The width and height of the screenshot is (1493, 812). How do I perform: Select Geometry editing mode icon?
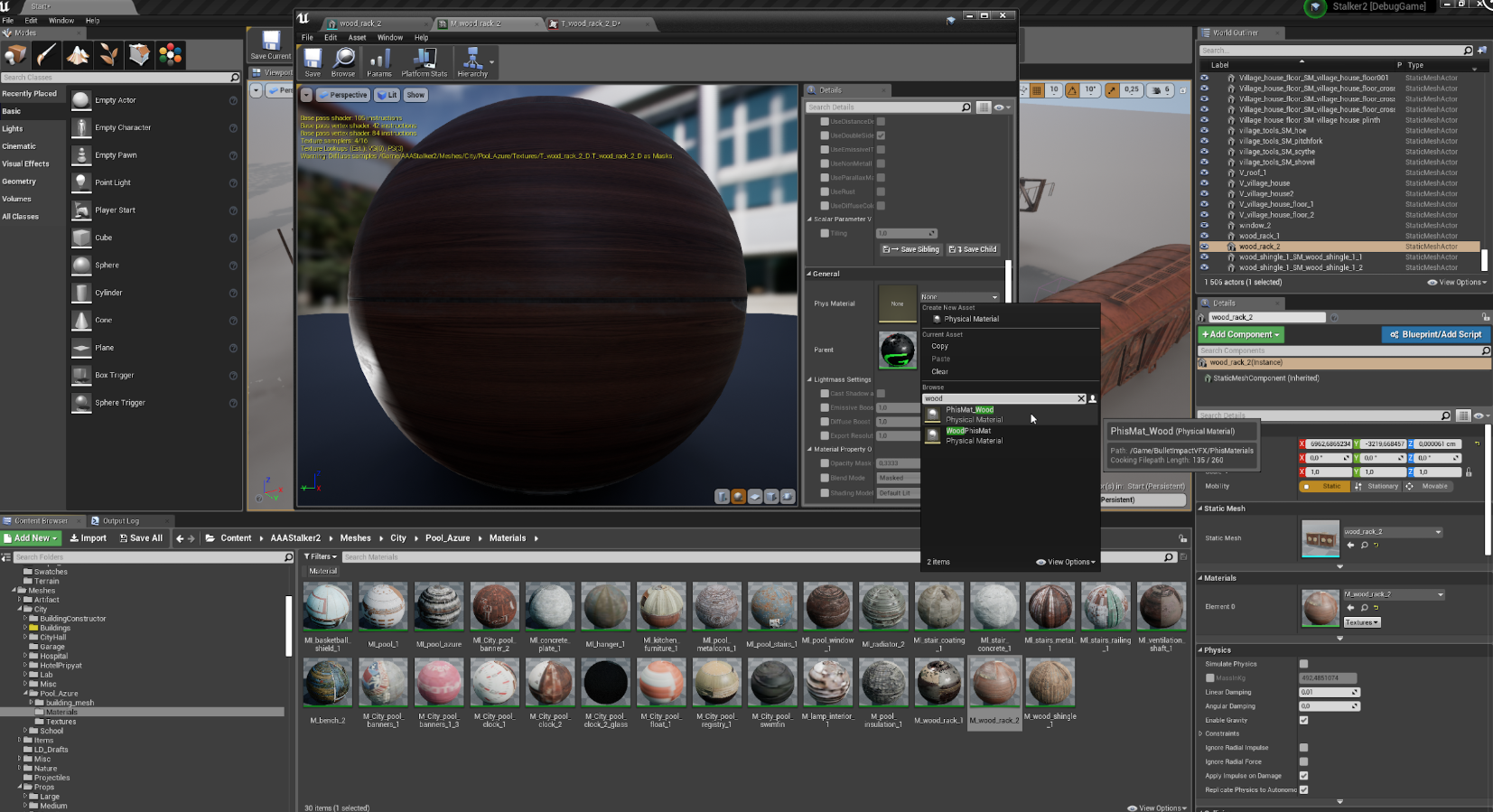tap(139, 55)
